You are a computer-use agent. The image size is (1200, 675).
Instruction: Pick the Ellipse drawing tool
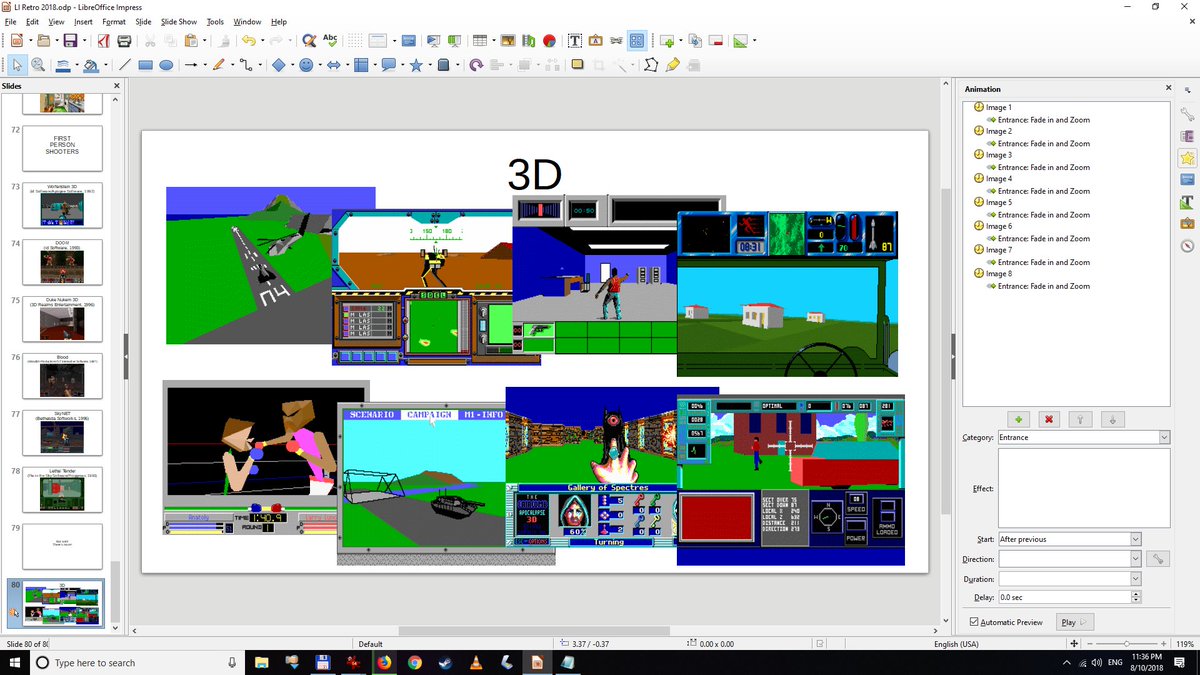point(166,65)
